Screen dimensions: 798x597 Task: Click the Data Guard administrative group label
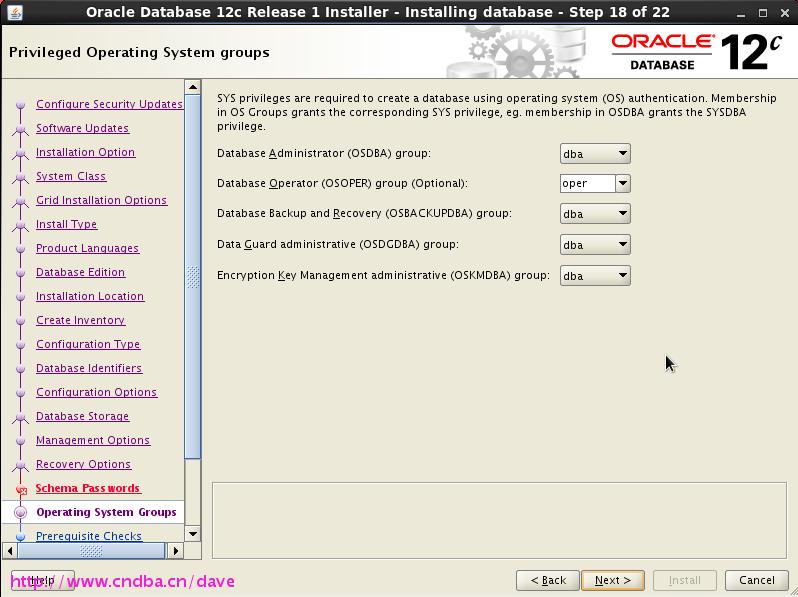pos(337,244)
